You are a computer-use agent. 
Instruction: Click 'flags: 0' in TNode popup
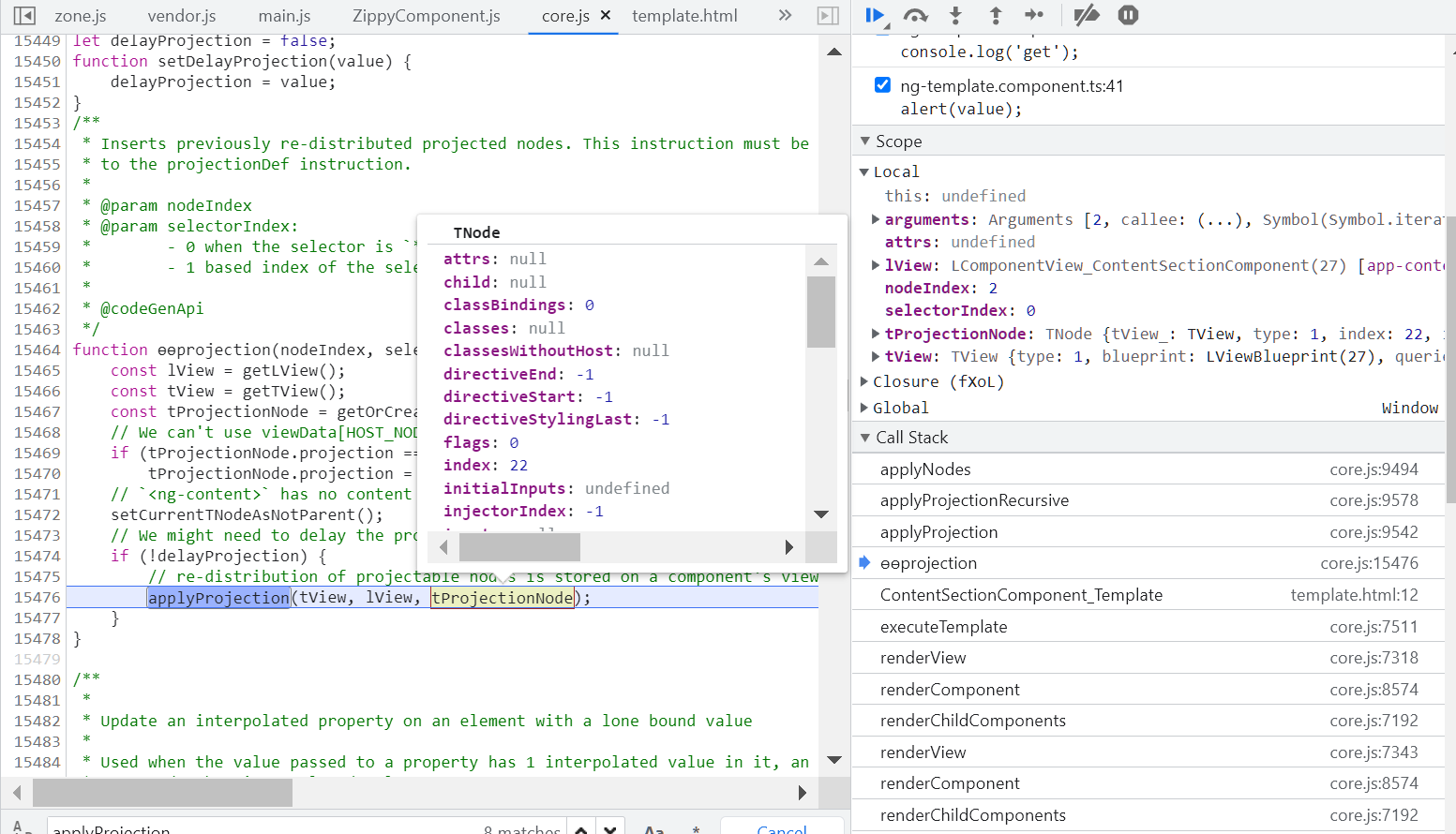[x=481, y=442]
